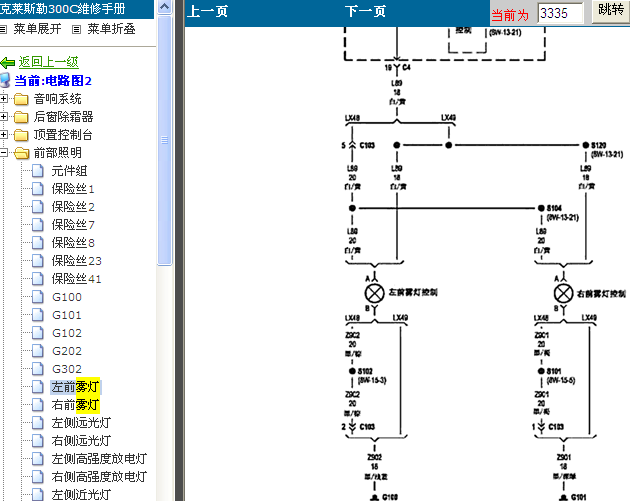Screen dimensions: 630x501
Task: Click the page icon beside 保险丝7
Action: click(37, 225)
